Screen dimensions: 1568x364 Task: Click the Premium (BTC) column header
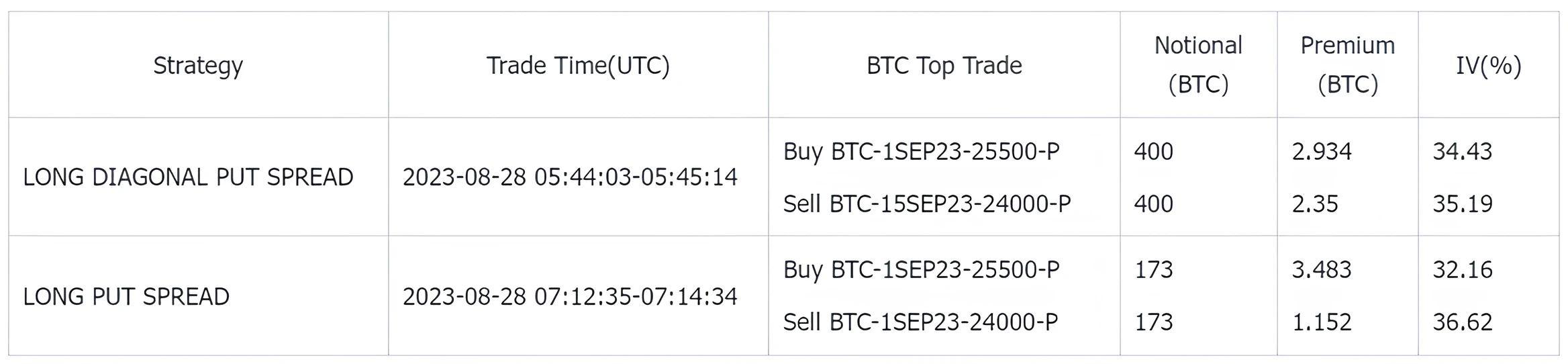coord(1347,64)
